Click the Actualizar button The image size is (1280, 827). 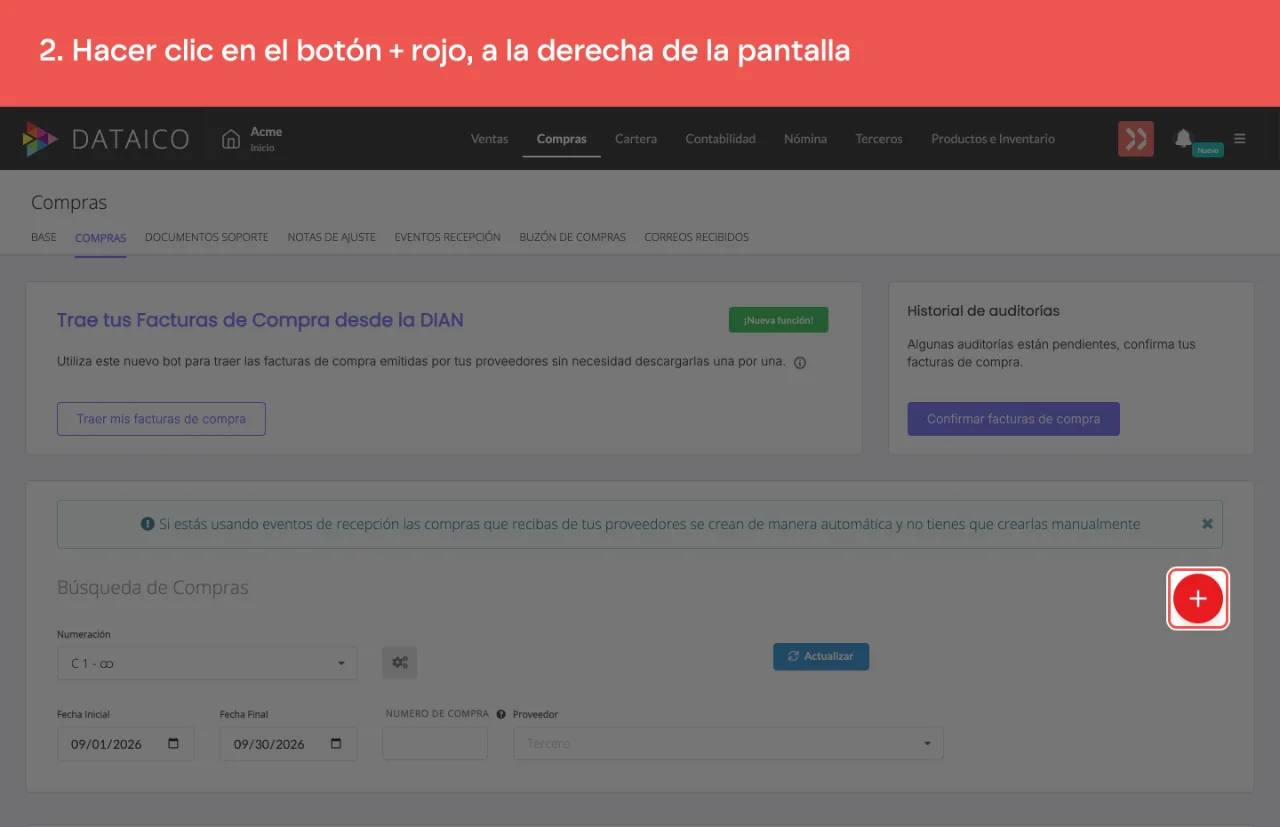[x=821, y=656]
